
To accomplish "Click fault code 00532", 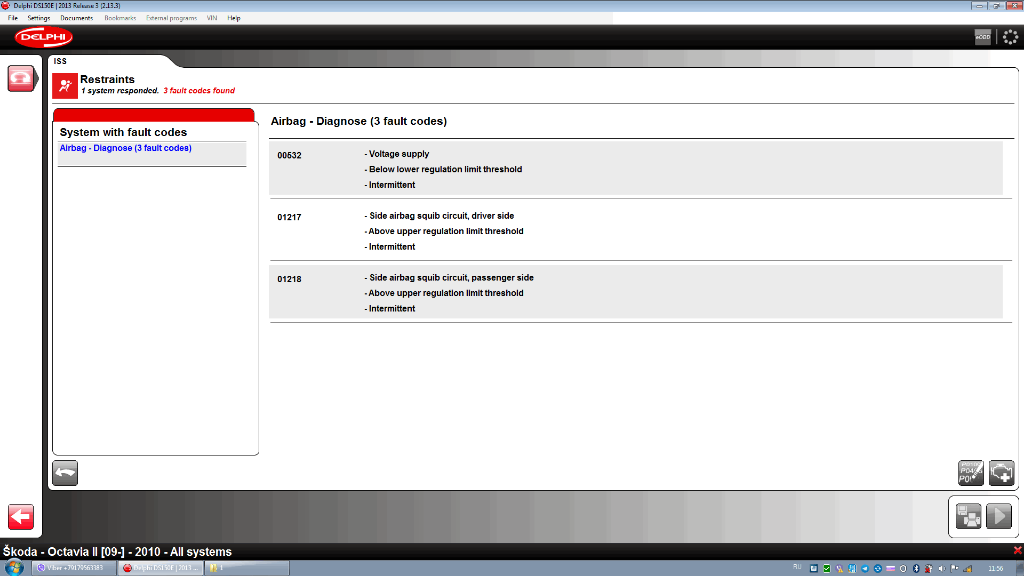I will pos(289,155).
